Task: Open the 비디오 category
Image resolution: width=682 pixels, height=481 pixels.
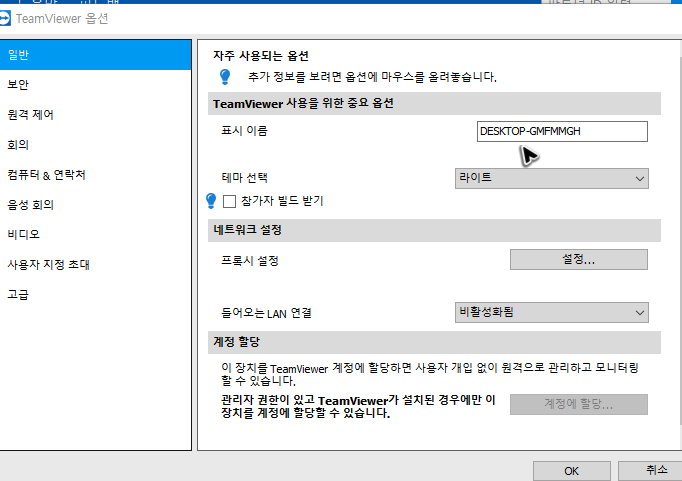Action: (96, 234)
